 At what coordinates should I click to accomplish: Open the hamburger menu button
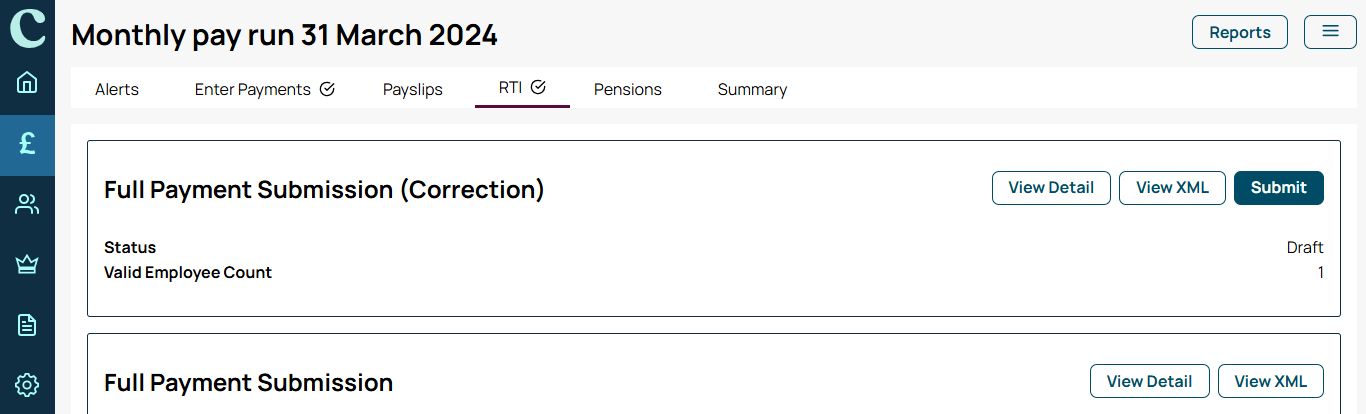pos(1330,32)
